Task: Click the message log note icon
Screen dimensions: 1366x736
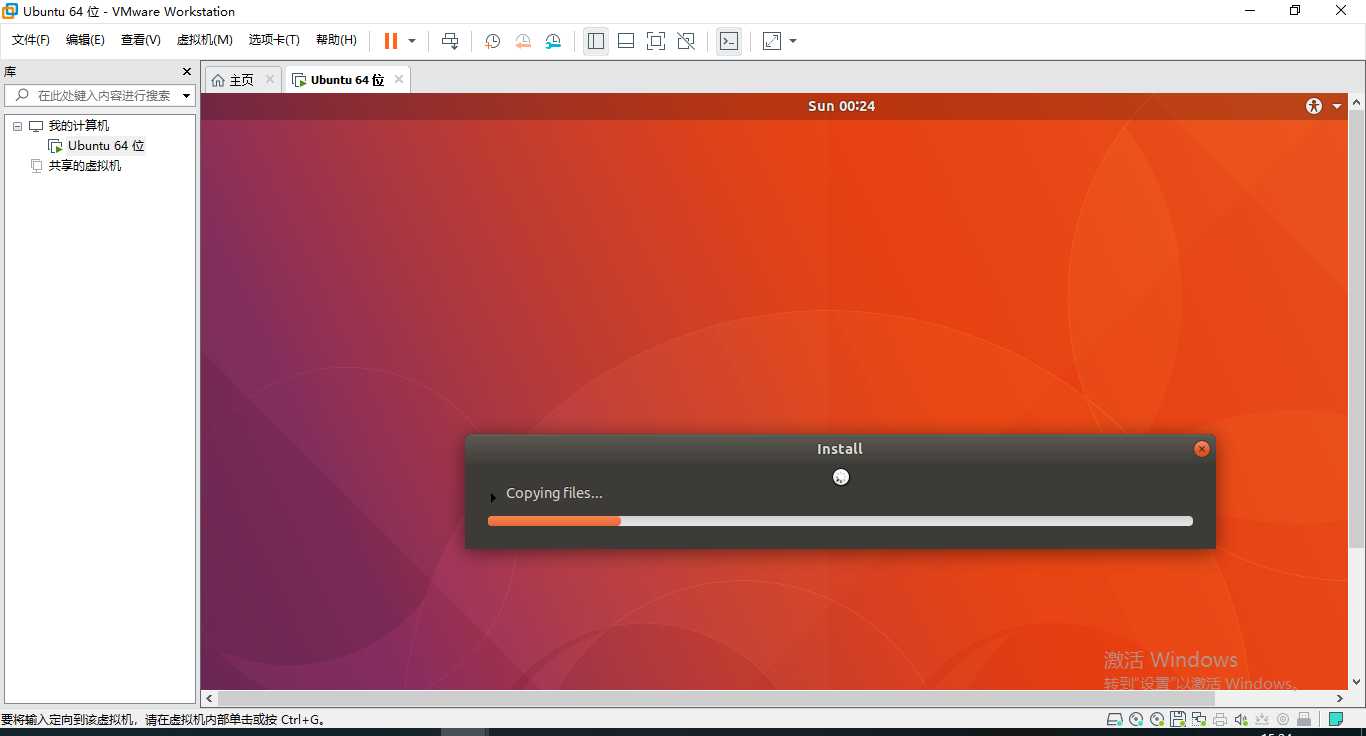Action: (x=1336, y=719)
